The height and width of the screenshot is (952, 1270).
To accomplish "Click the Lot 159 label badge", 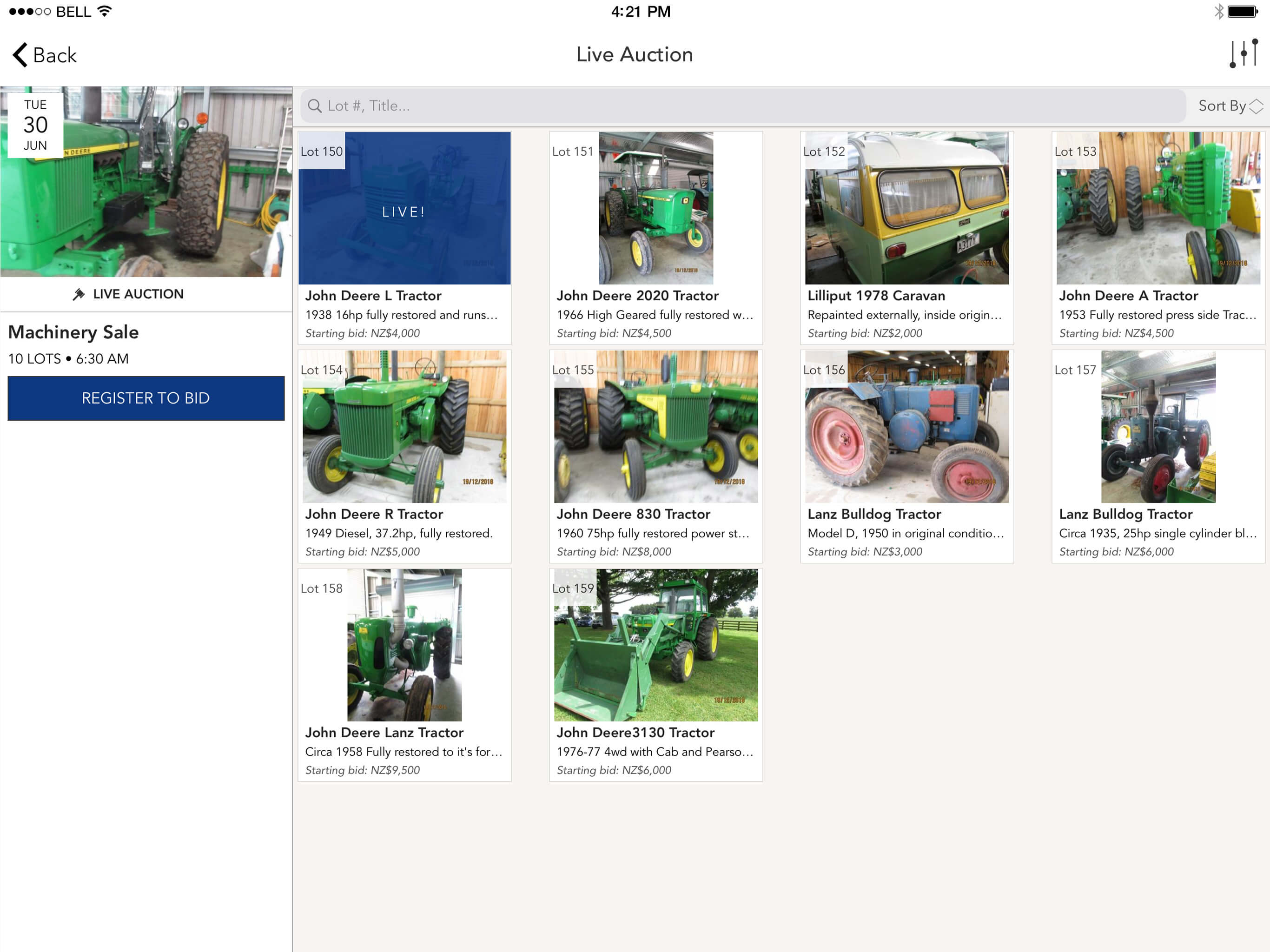I will pos(573,588).
